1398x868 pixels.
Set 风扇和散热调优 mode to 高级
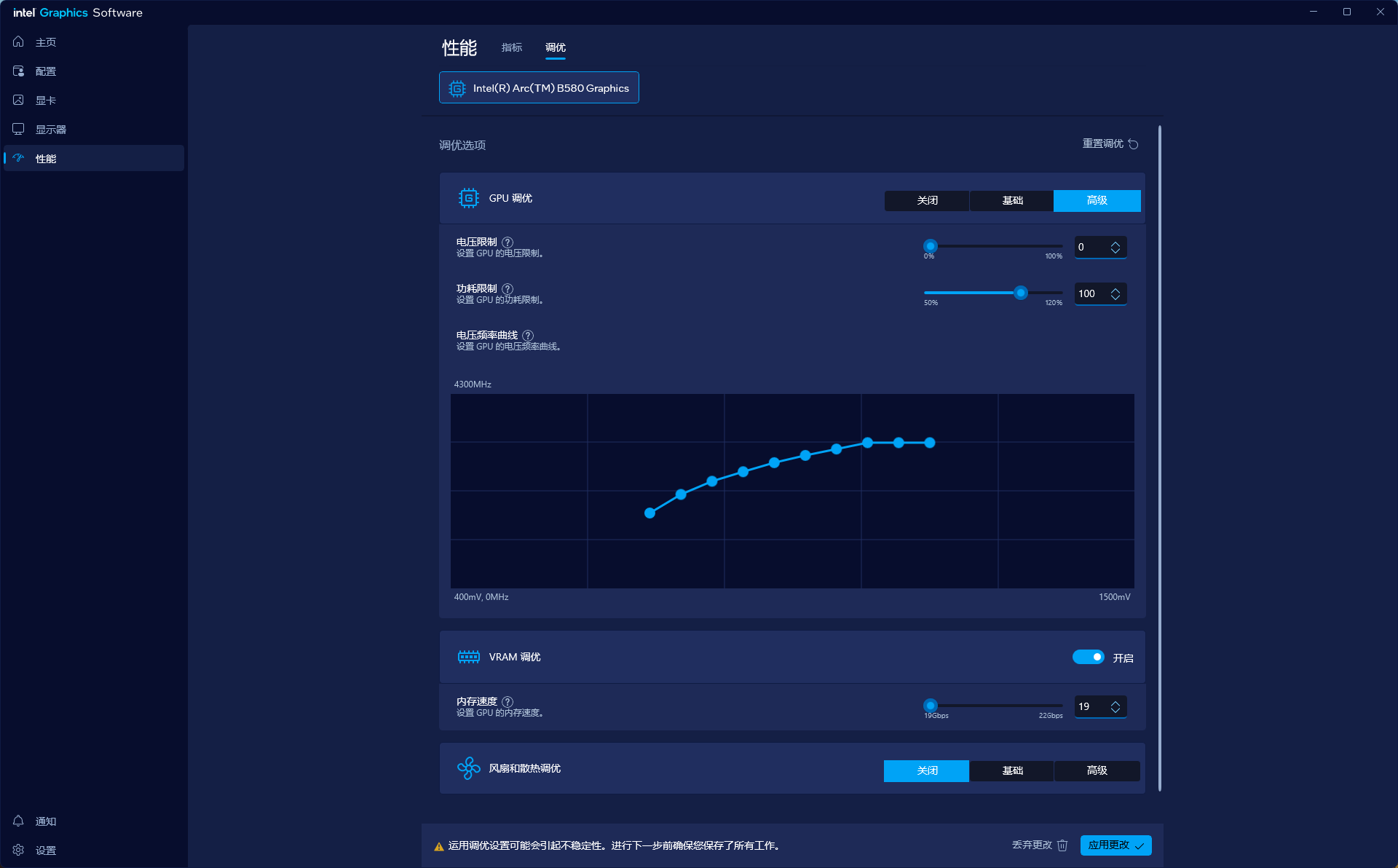pos(1097,770)
